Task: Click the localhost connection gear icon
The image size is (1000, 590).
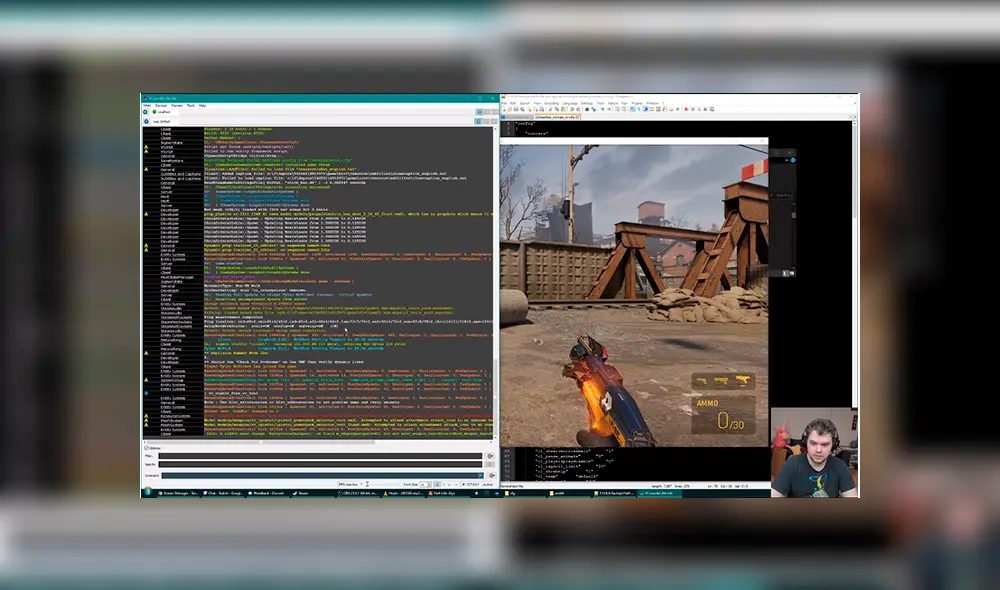Action: (146, 113)
